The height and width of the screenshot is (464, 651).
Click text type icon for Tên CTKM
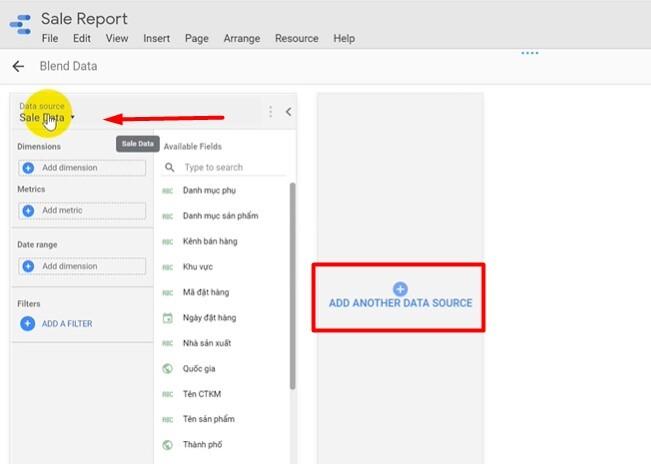[168, 394]
